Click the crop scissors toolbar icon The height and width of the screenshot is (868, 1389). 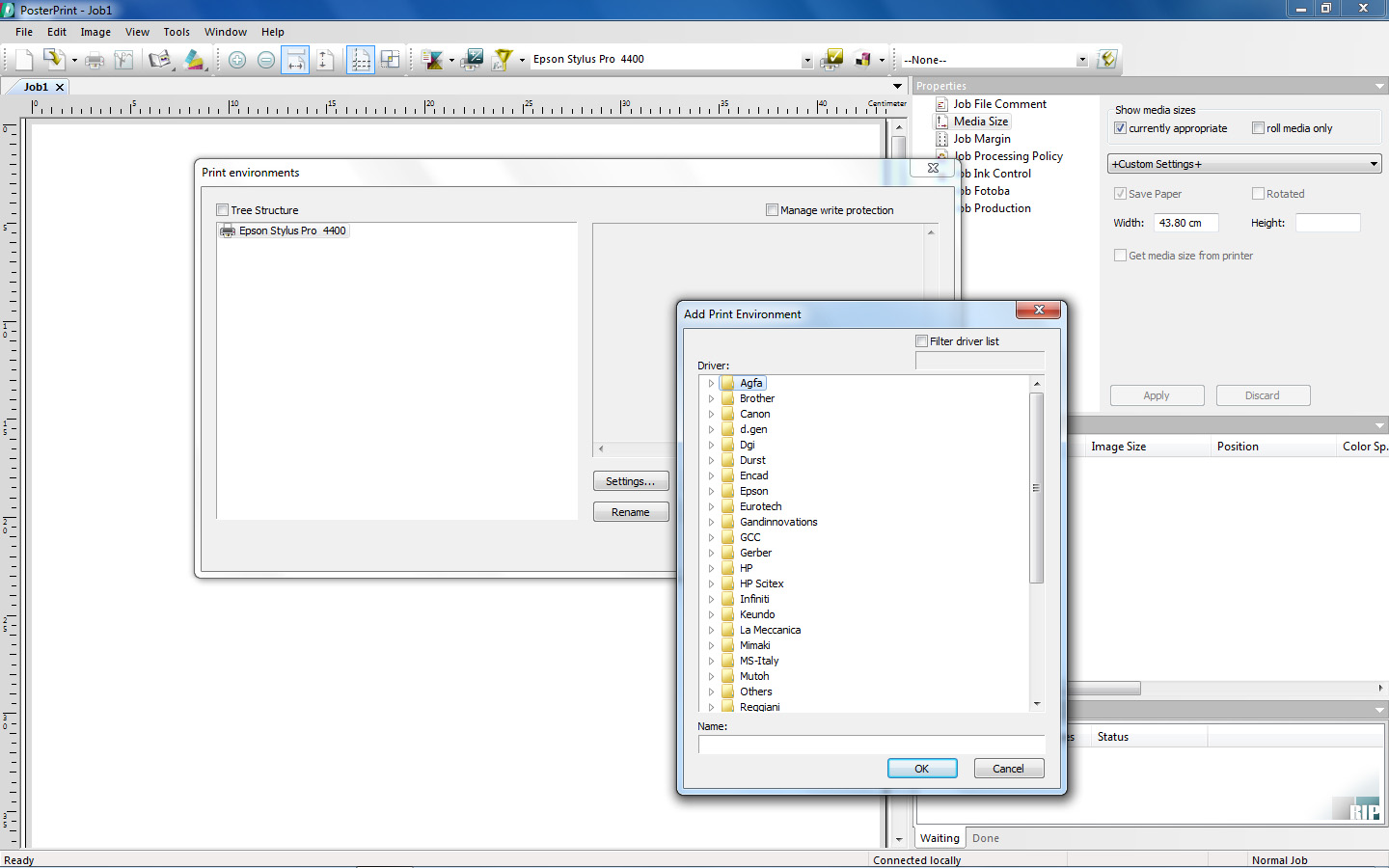coord(123,60)
